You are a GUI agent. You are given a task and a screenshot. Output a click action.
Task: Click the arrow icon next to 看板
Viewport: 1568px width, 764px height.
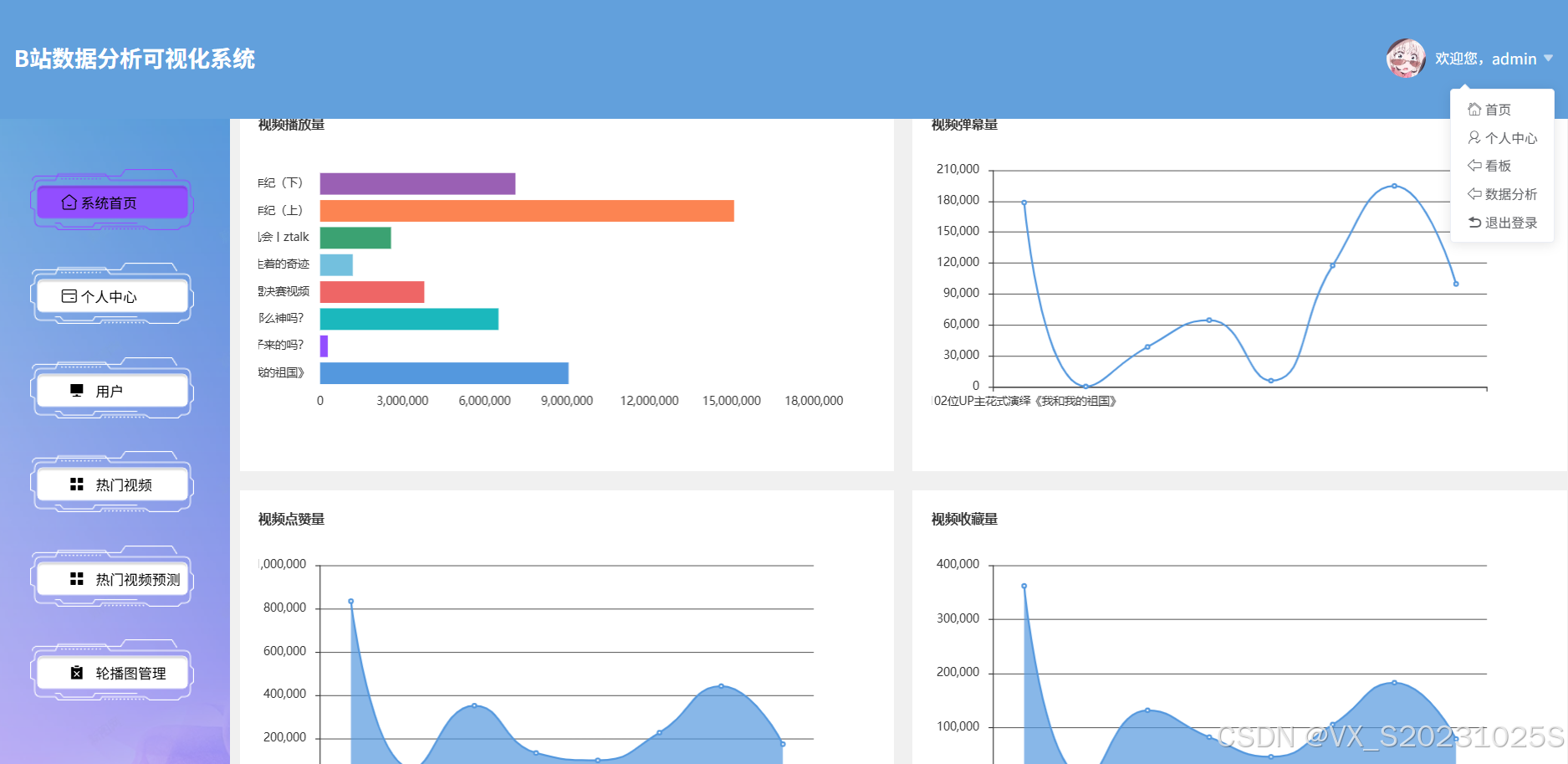[1474, 166]
